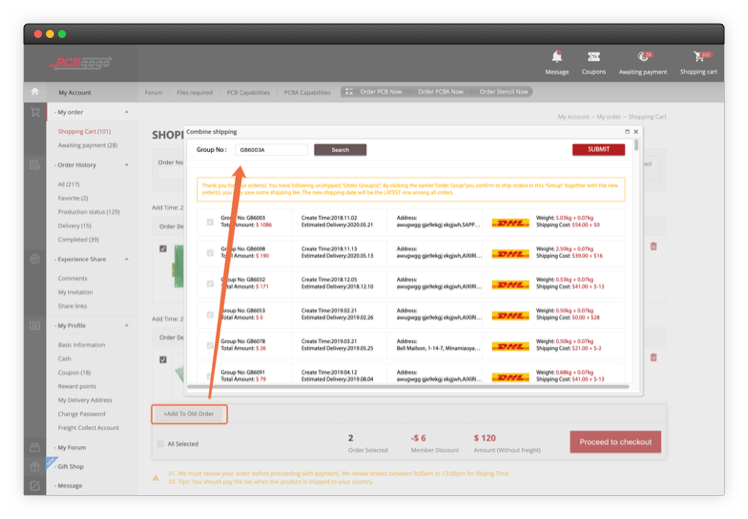Image resolution: width=748 pixels, height=519 pixels.
Task: Click the Search button in dialog
Action: (340, 150)
